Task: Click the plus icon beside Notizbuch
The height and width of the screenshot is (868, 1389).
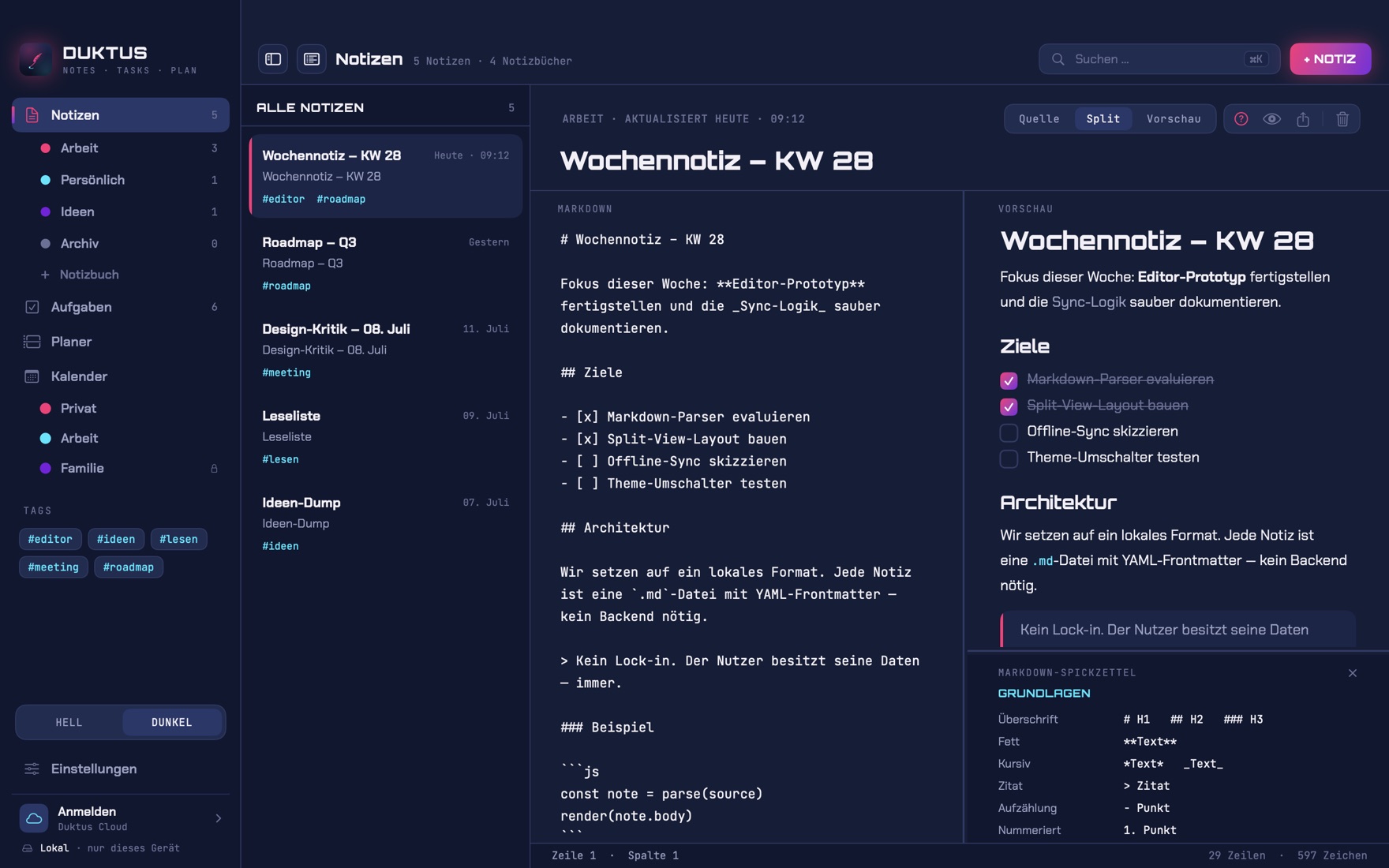Action: pos(45,275)
